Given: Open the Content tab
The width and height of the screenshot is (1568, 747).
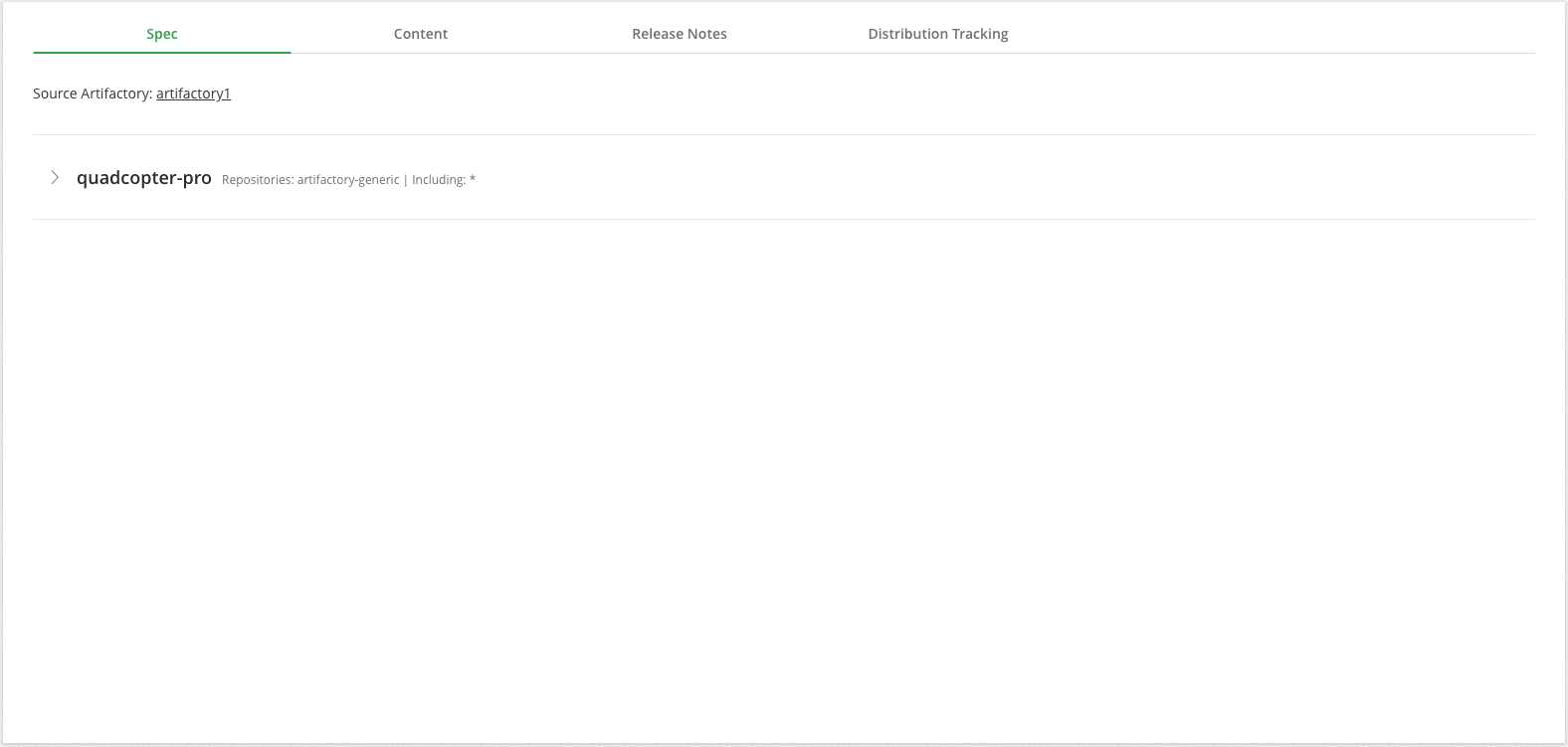Looking at the screenshot, I should pos(421,34).
